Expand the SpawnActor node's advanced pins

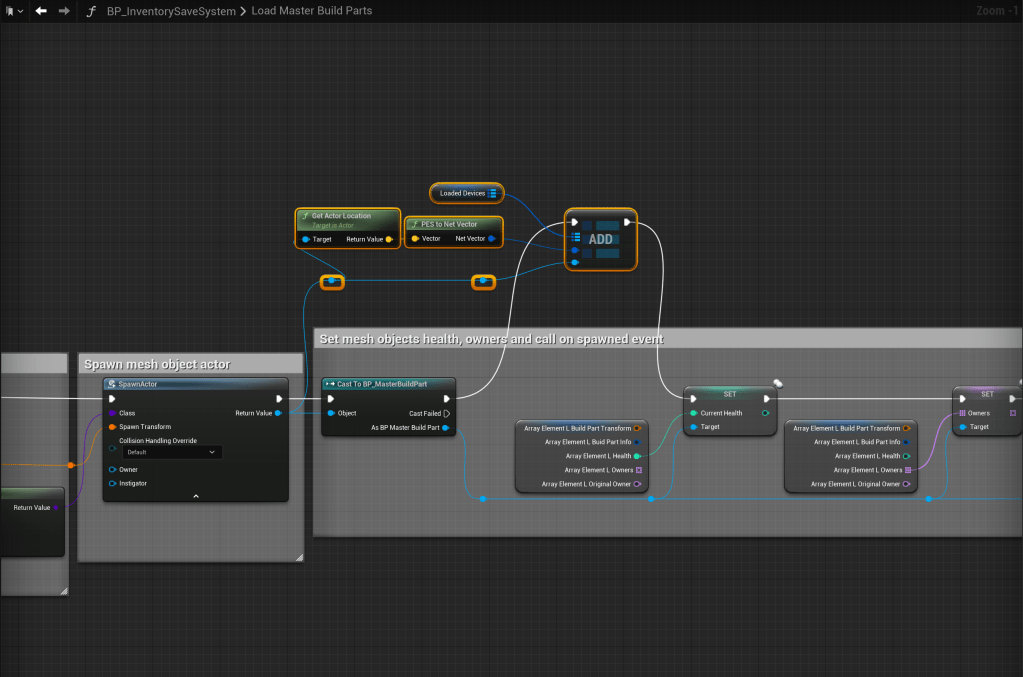(195, 495)
